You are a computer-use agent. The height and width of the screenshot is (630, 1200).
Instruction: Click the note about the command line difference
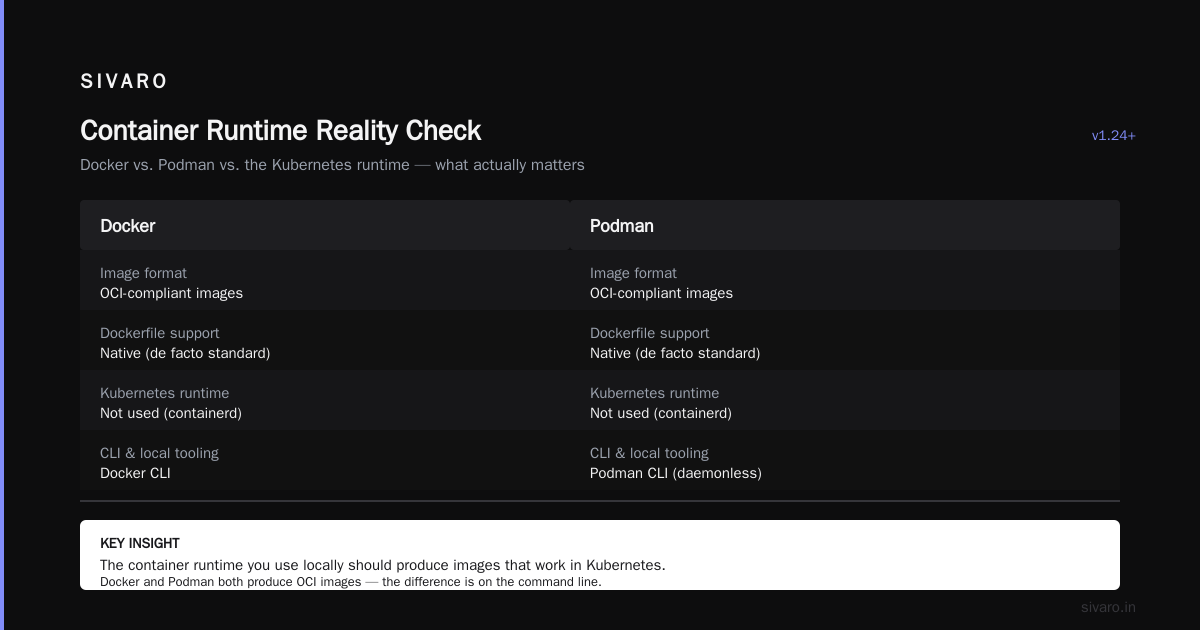tap(351, 581)
